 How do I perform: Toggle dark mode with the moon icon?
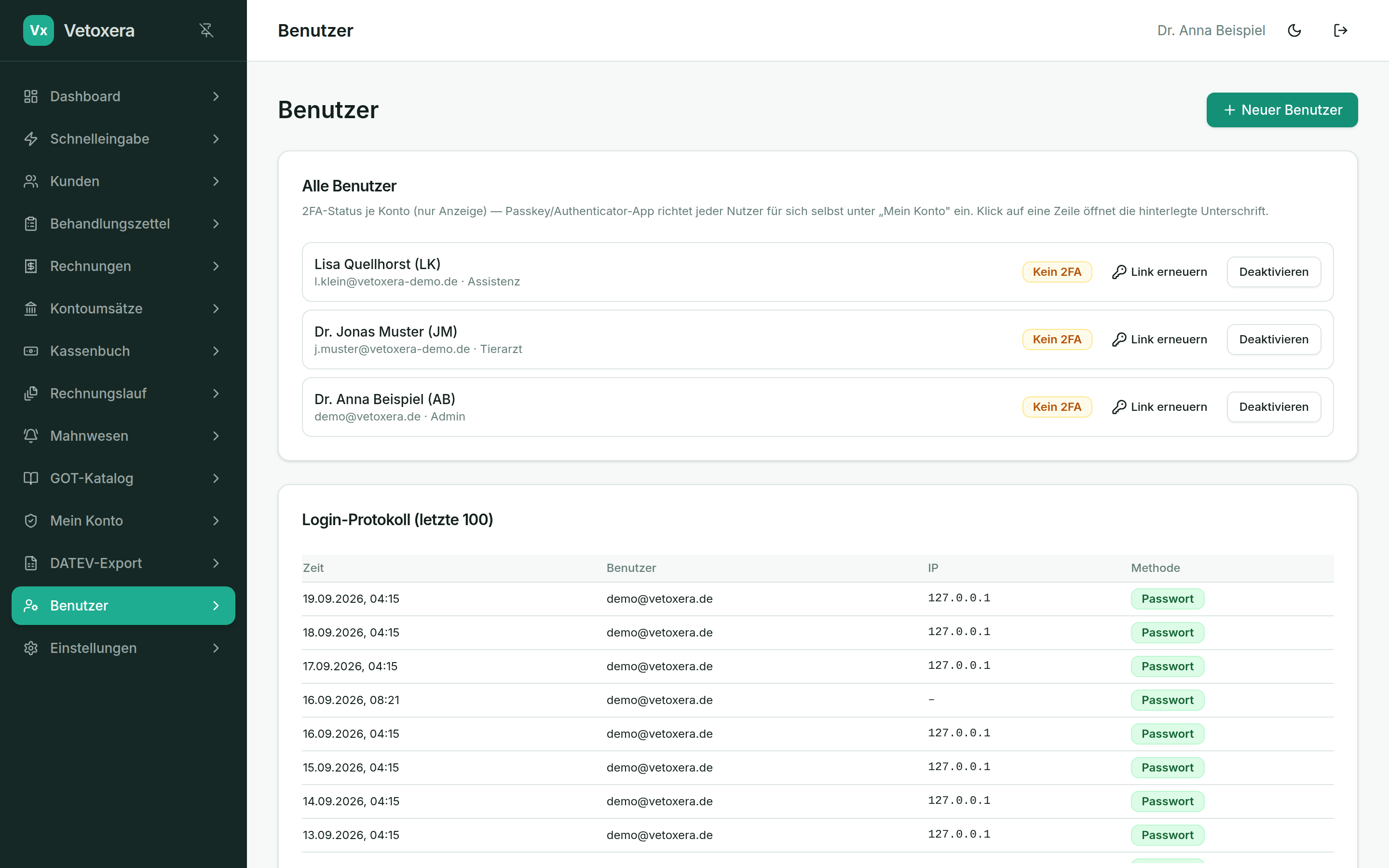1294,30
